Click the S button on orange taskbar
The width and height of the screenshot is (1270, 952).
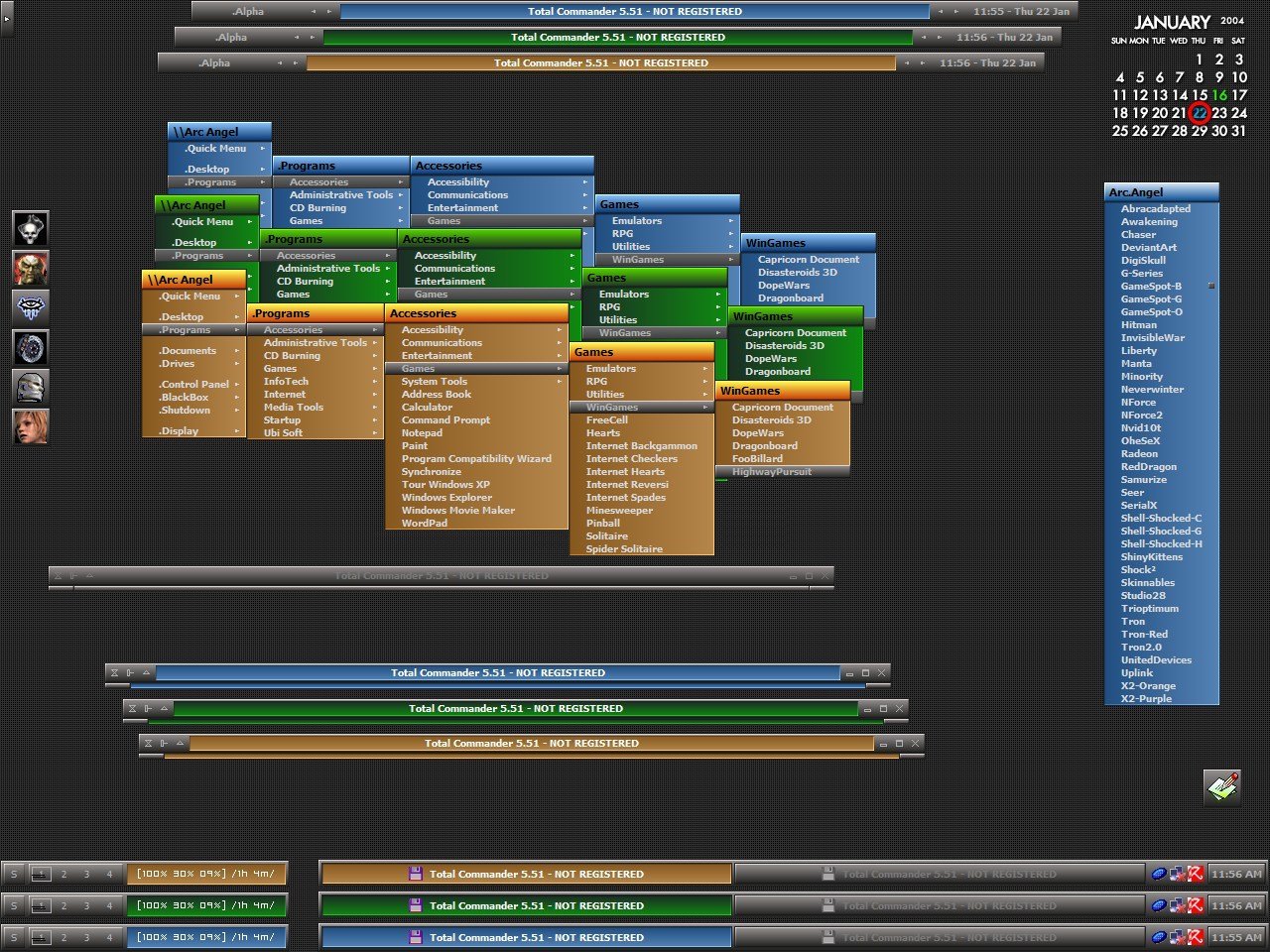click(14, 874)
